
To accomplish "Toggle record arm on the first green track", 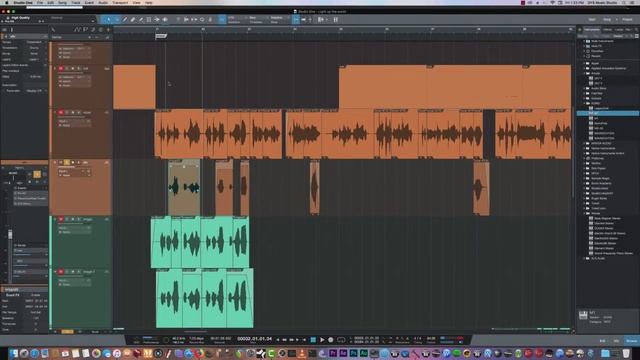I will pos(61,219).
